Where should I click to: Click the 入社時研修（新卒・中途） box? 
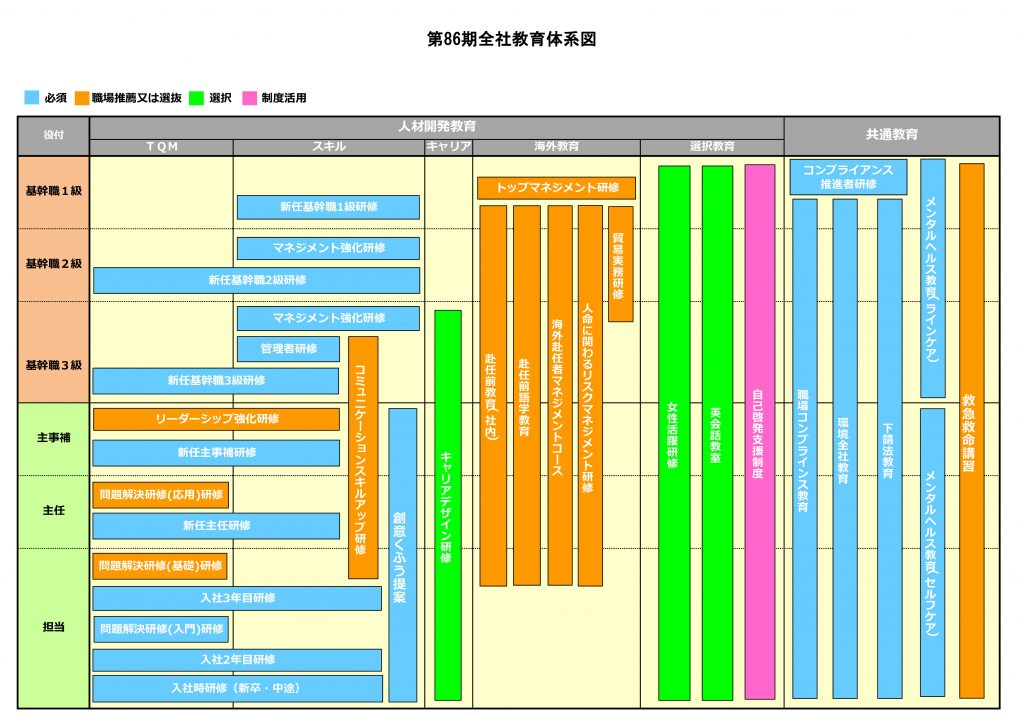coord(237,689)
